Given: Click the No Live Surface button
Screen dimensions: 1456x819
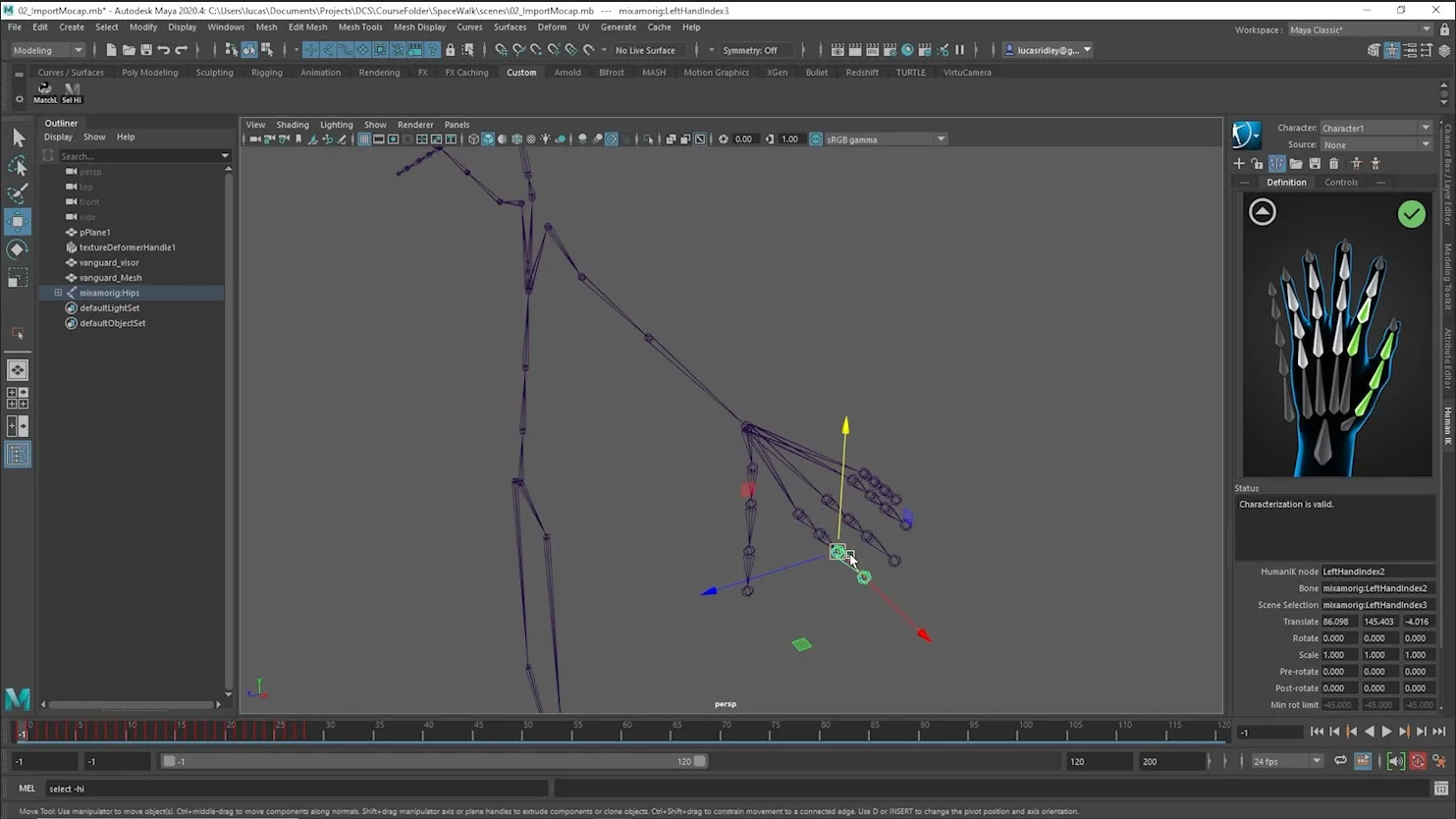Looking at the screenshot, I should [x=644, y=49].
